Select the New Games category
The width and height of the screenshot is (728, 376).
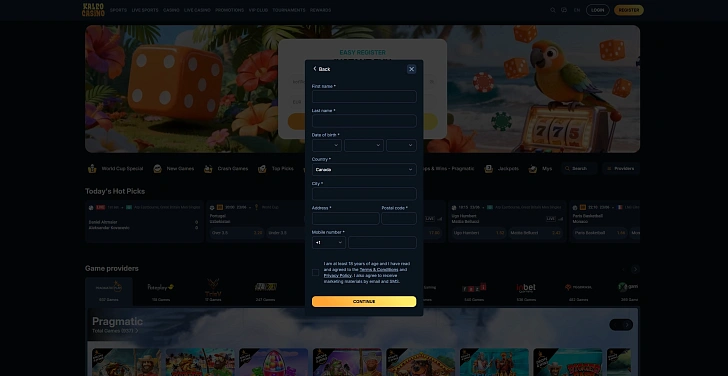(x=180, y=169)
